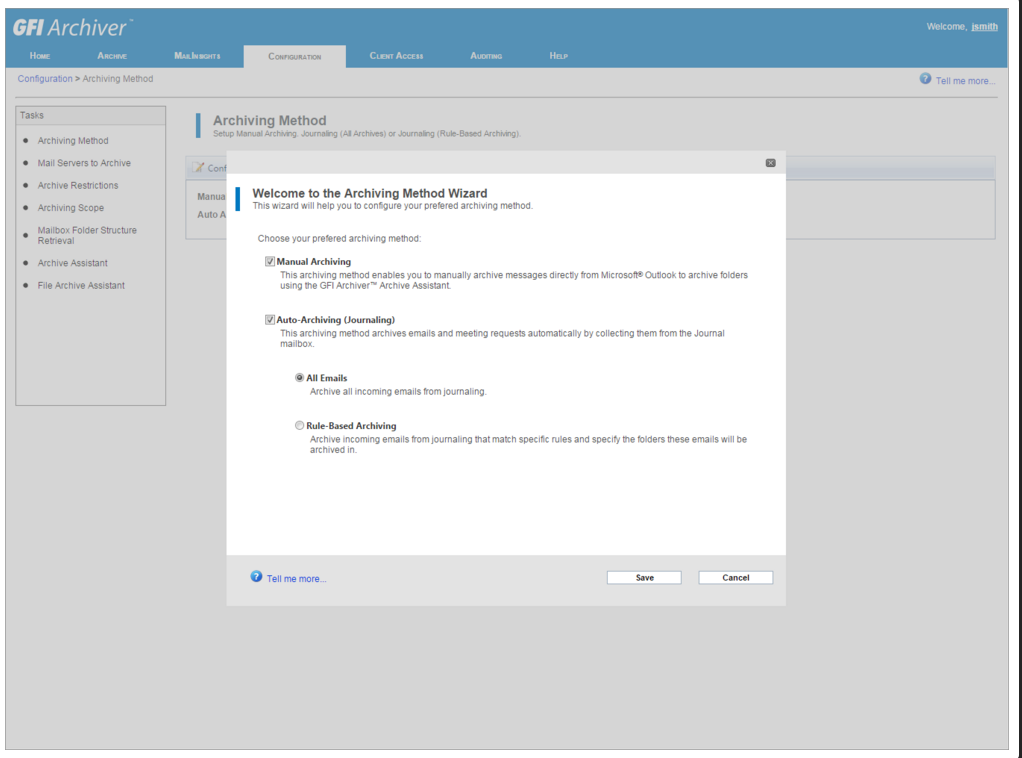Close the wizard with the X button
The width and height of the screenshot is (1022, 758).
point(769,162)
